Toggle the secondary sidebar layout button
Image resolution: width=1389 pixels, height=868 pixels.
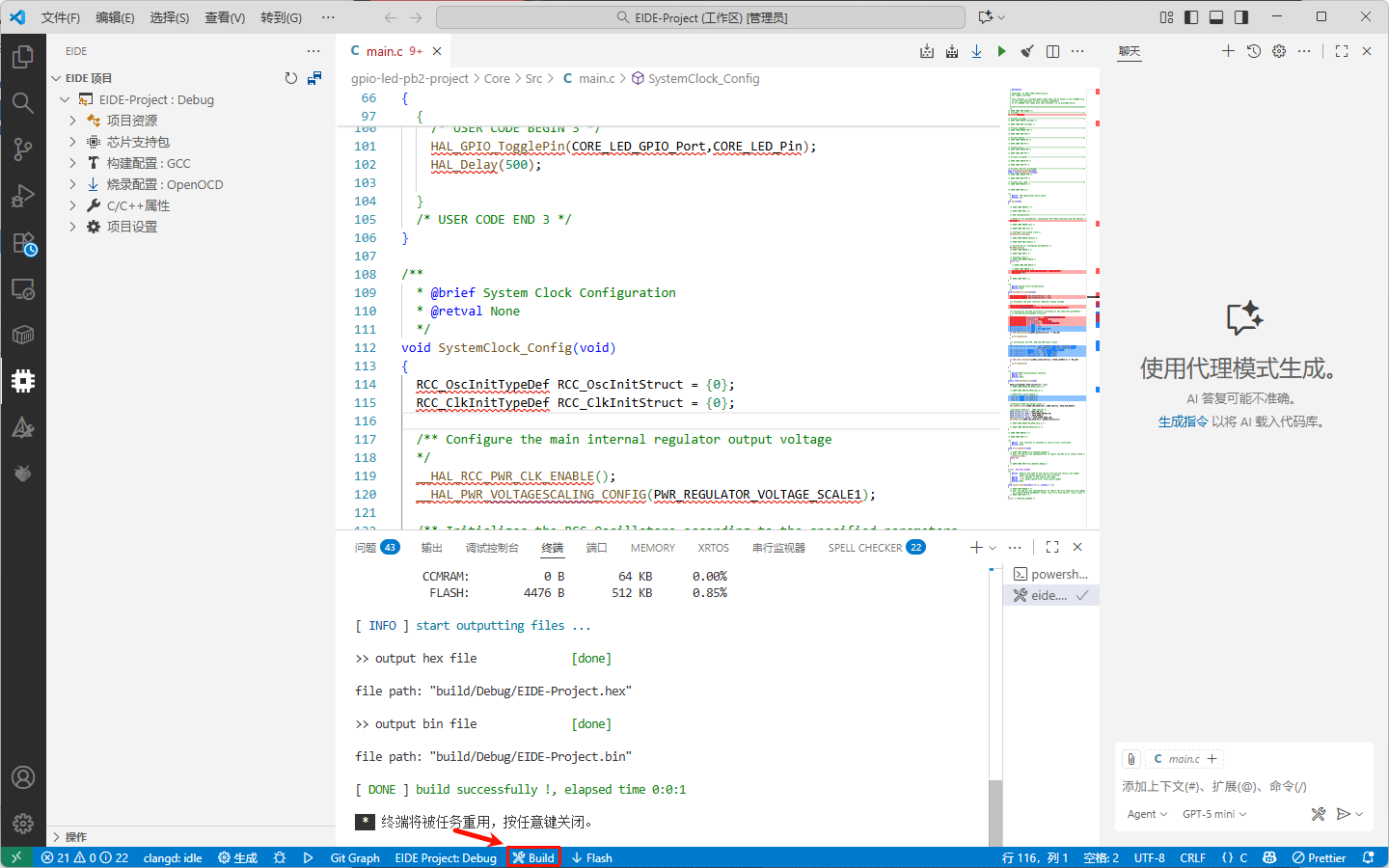(1241, 17)
